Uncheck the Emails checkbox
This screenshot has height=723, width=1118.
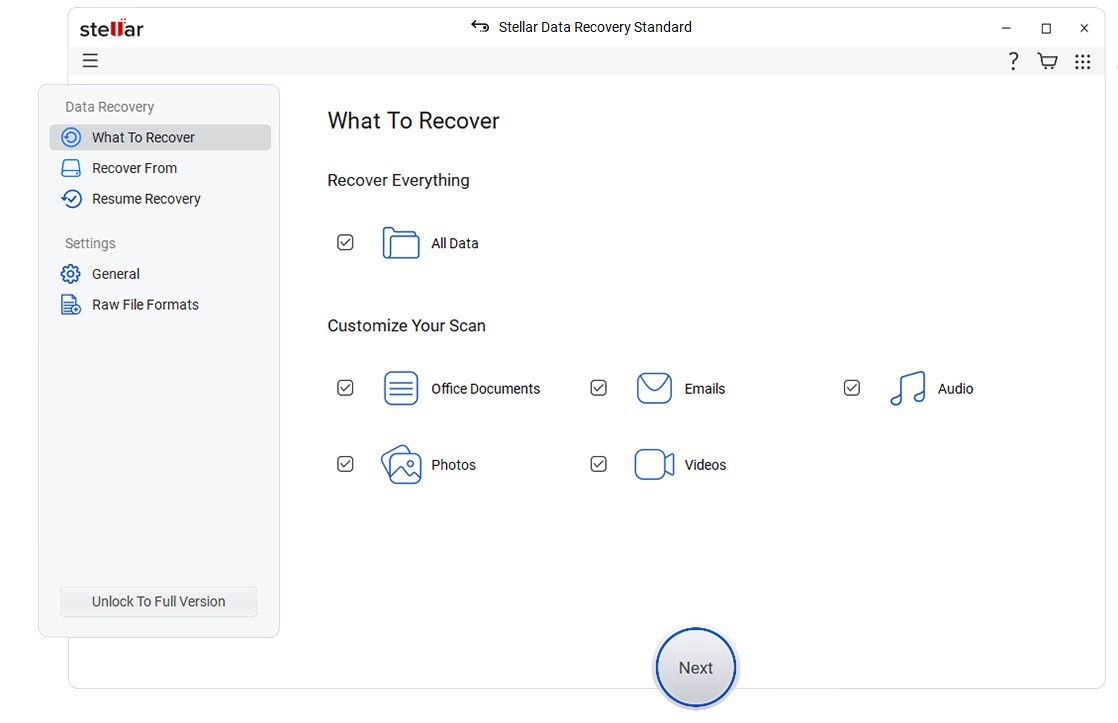click(598, 387)
